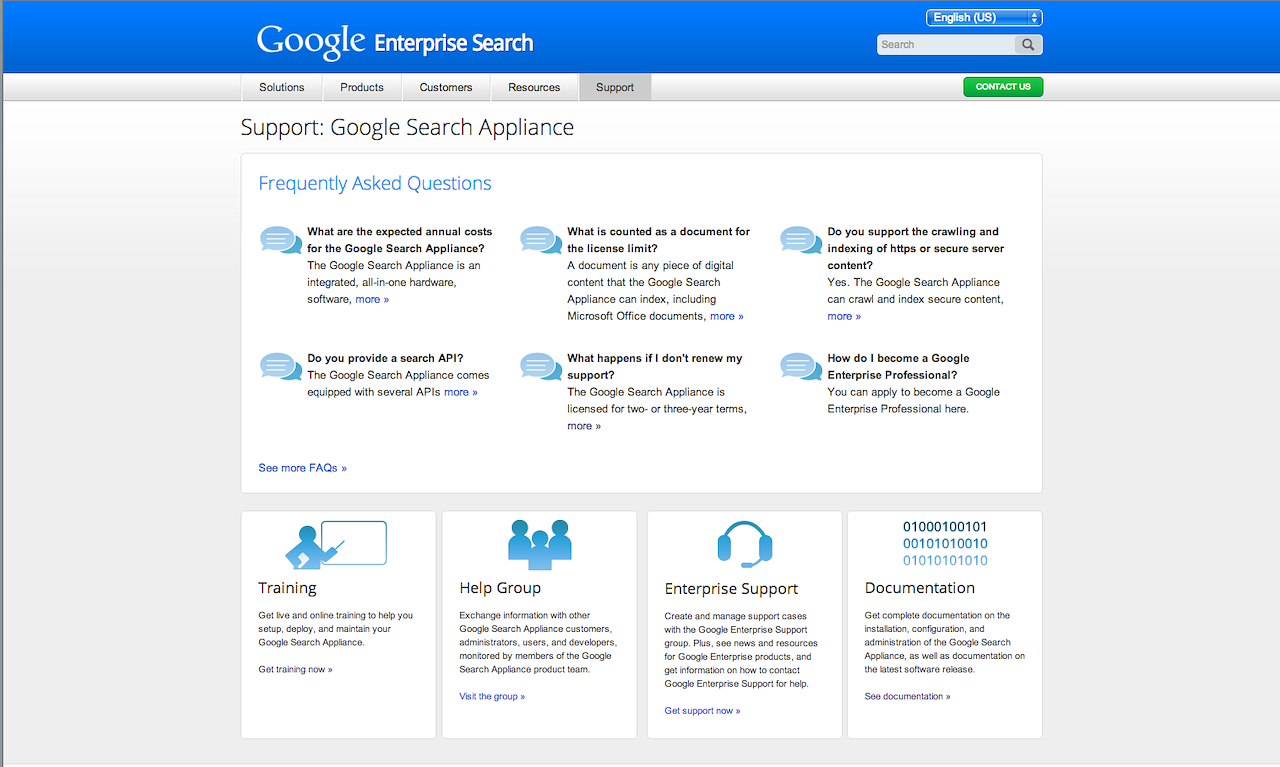This screenshot has width=1280, height=767.
Task: Click the Visit the group link
Action: click(x=492, y=696)
